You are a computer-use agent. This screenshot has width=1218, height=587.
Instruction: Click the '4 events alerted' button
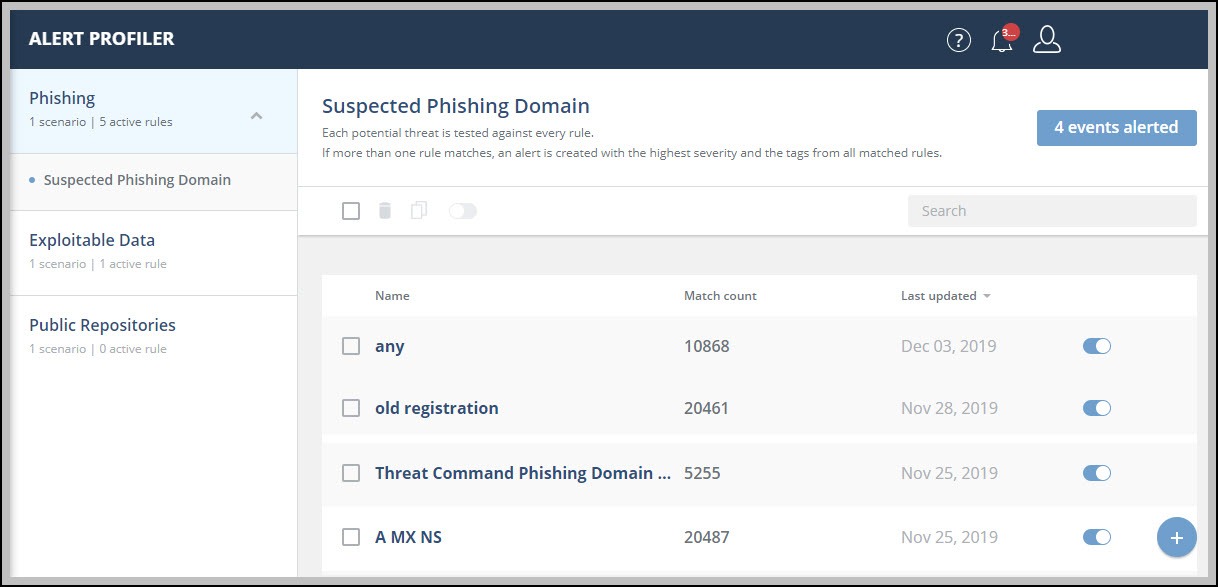pyautogui.click(x=1116, y=127)
